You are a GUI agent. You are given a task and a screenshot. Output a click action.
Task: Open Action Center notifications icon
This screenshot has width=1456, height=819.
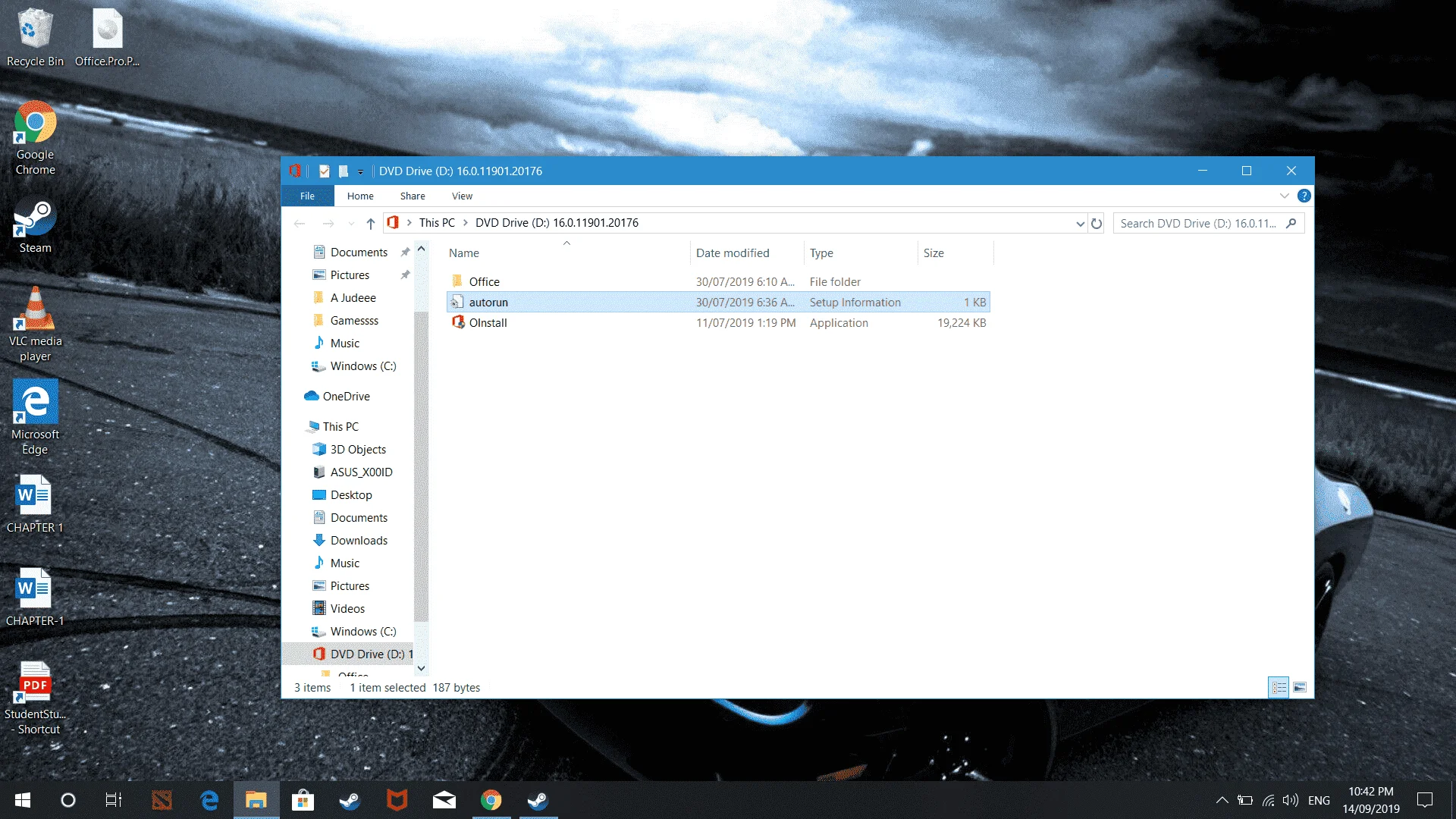[1425, 800]
